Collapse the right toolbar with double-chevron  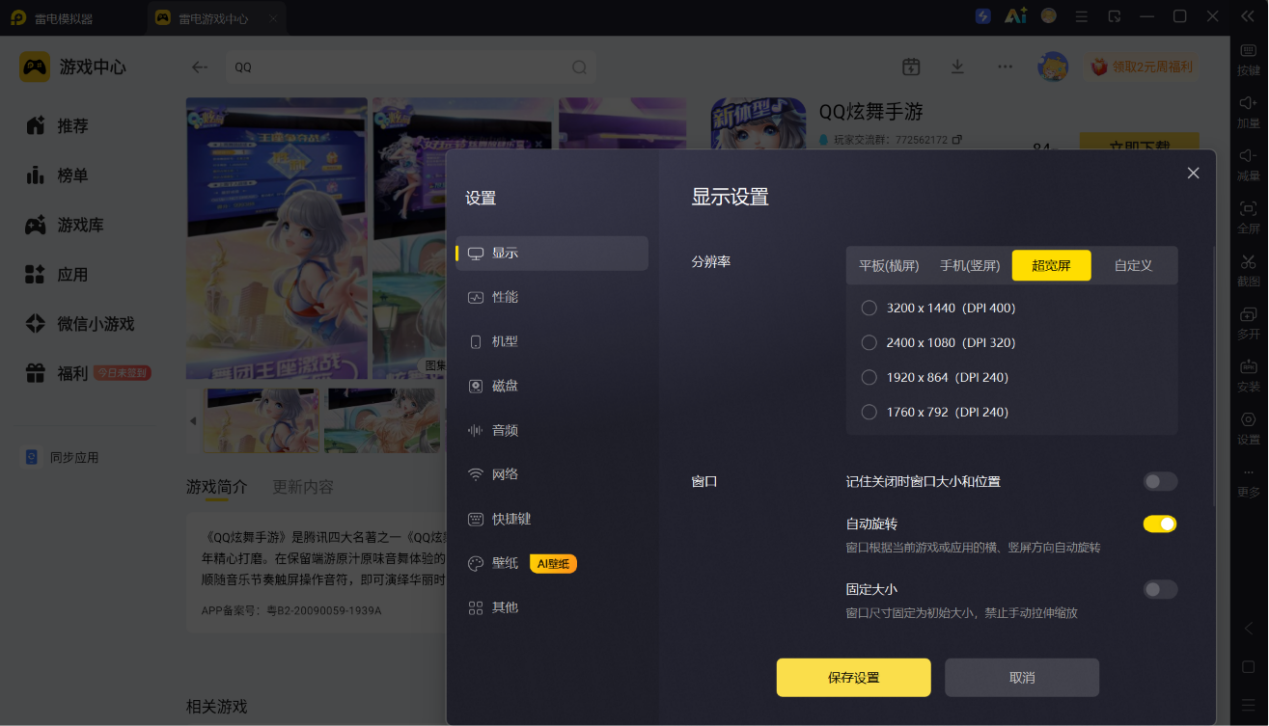pyautogui.click(x=1248, y=16)
